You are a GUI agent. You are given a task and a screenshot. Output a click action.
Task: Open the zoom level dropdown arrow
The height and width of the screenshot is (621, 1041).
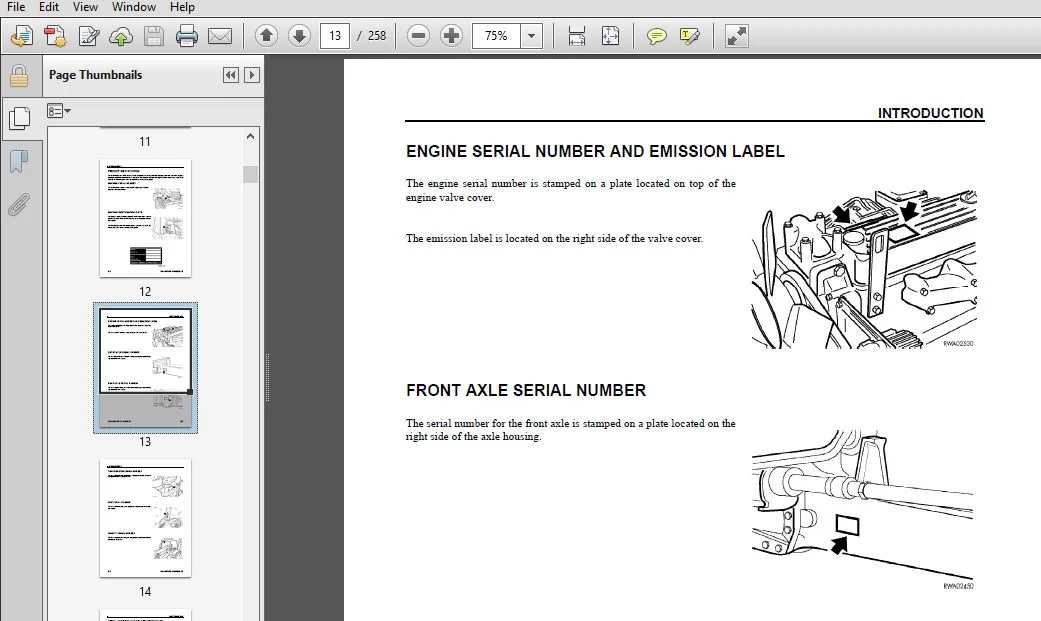(531, 36)
